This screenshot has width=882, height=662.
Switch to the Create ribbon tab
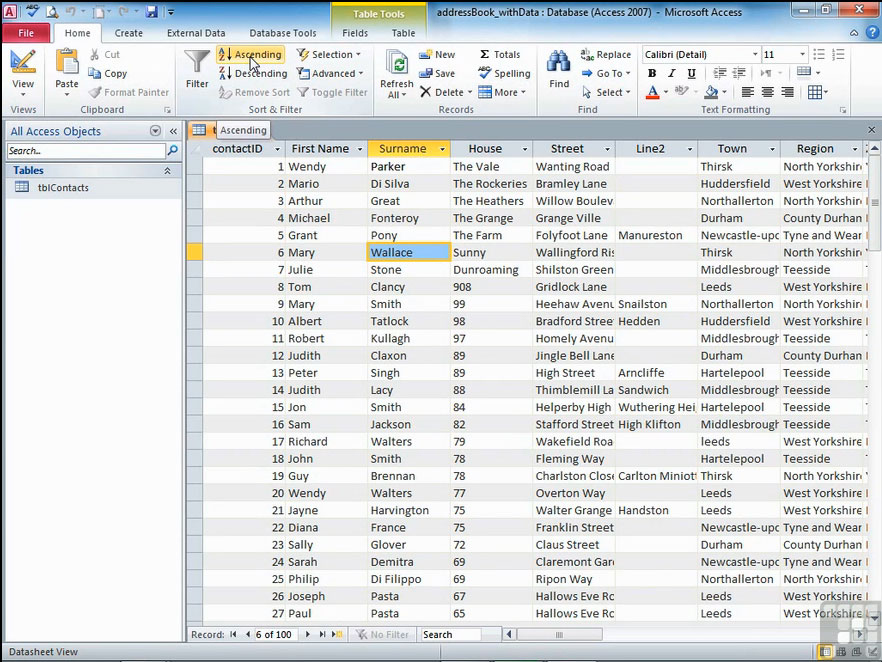(128, 33)
